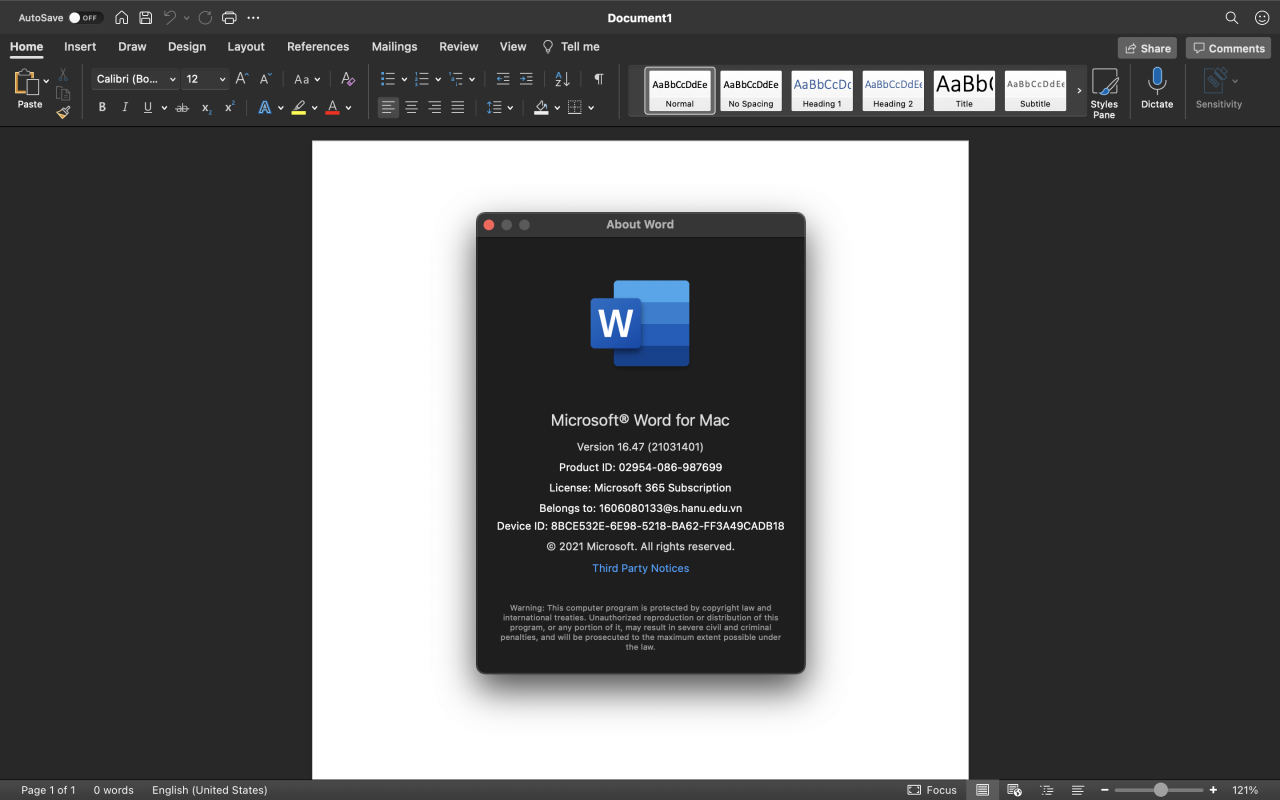
Task: Save the document with floppy icon
Action: (x=146, y=18)
